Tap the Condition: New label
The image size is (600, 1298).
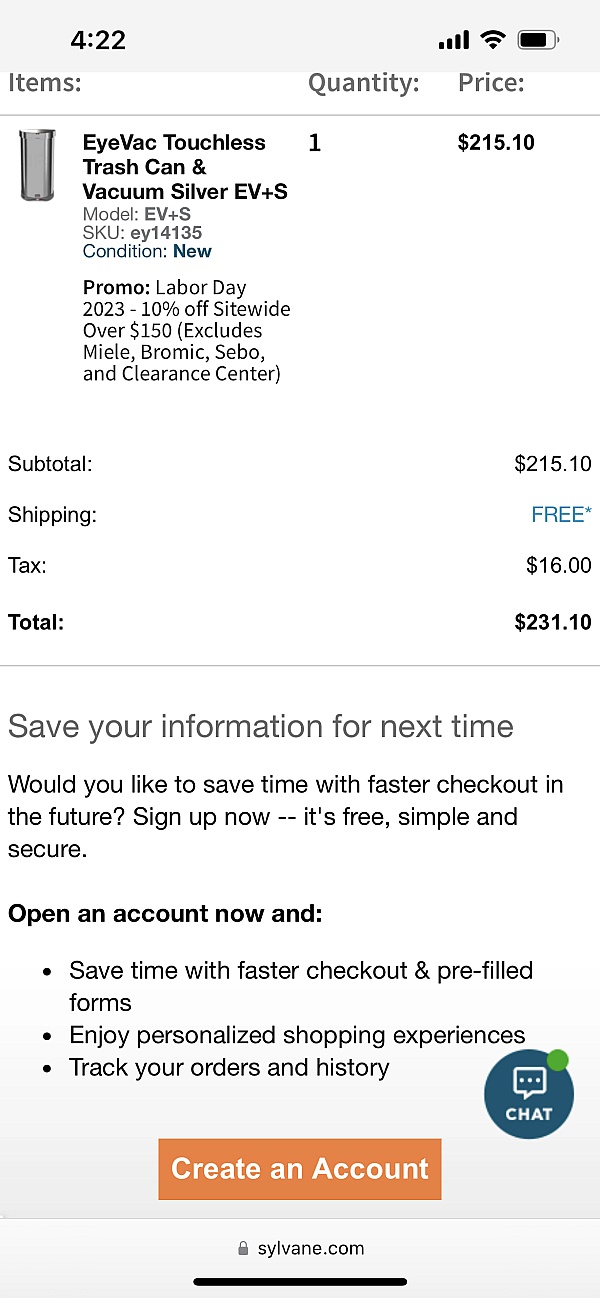[147, 252]
